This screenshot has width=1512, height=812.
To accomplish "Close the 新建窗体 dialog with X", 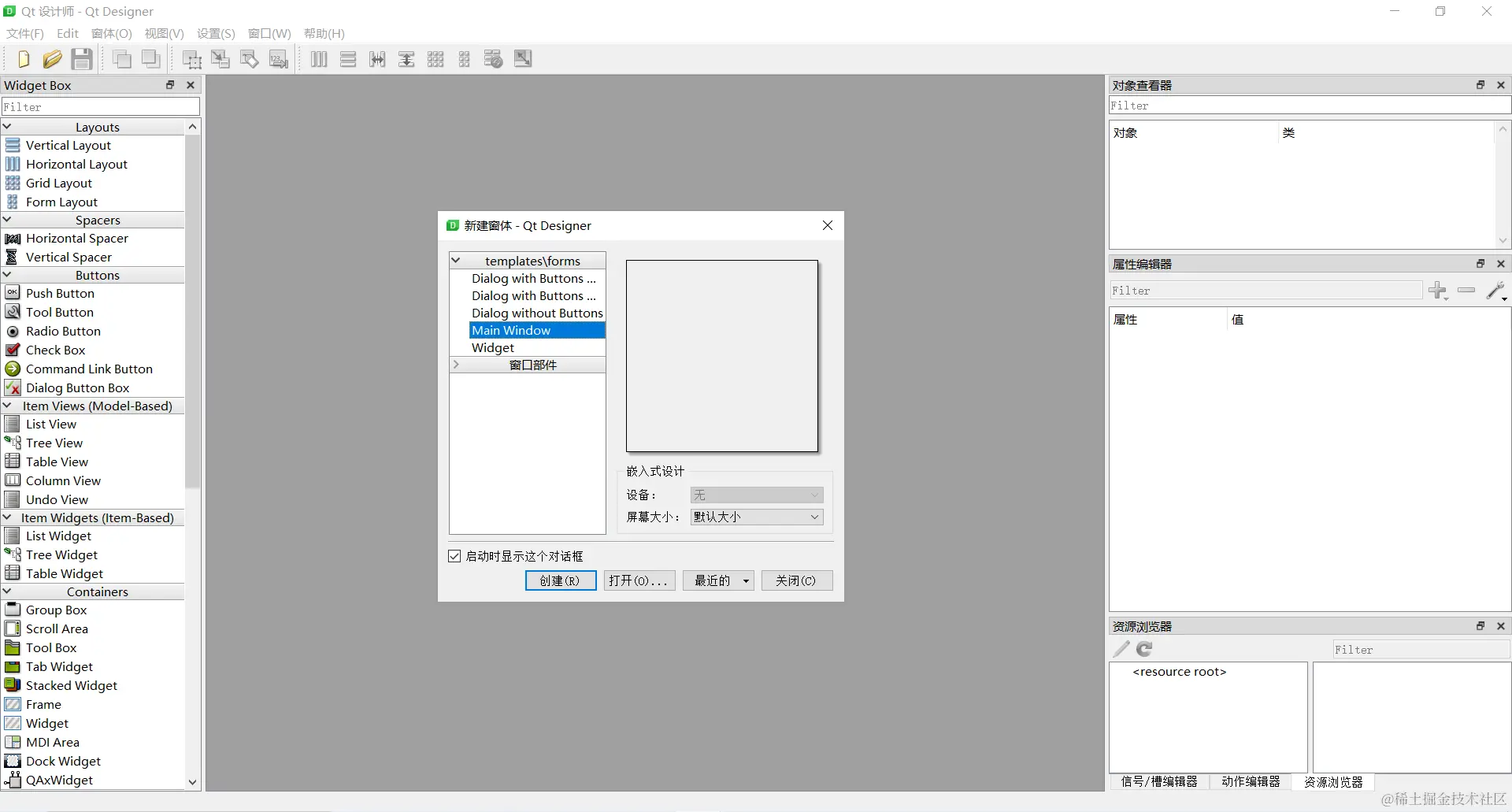I will click(x=828, y=225).
